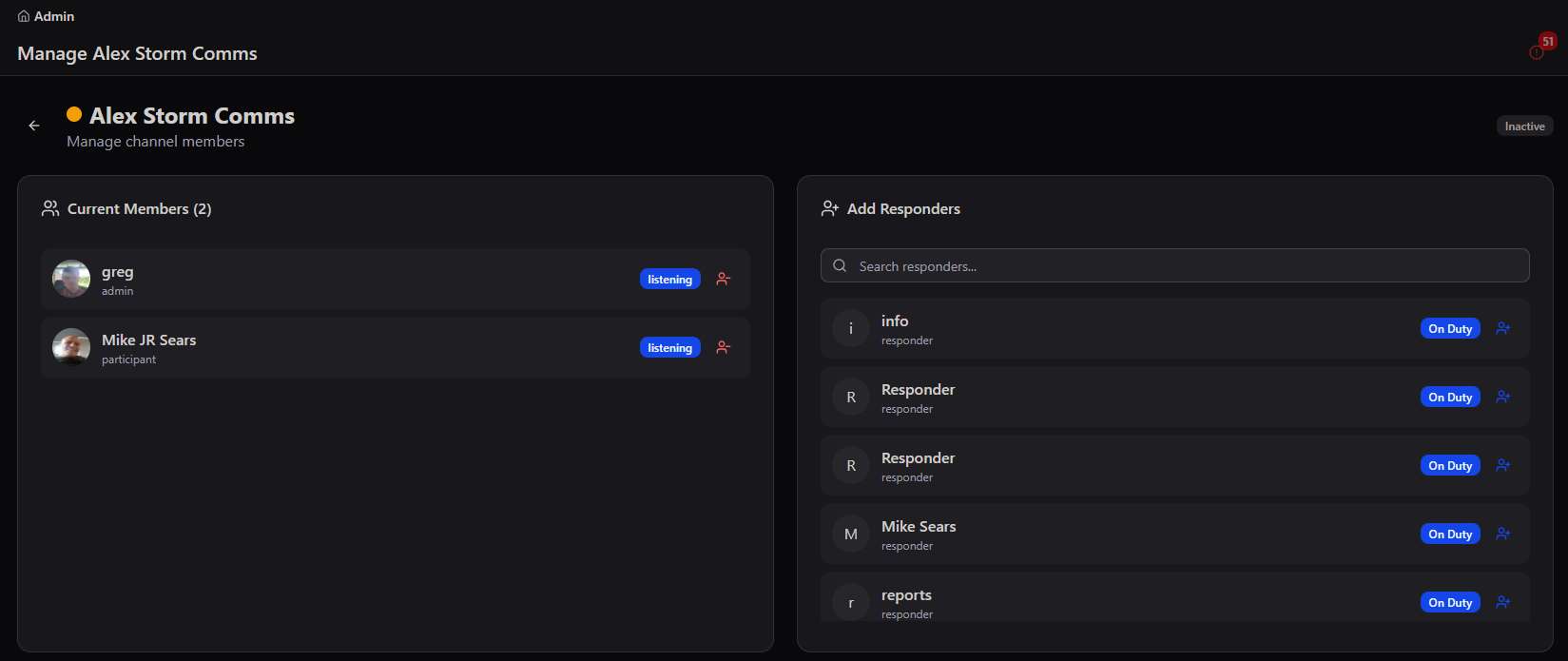Add the info responder to the channel

(x=1502, y=328)
